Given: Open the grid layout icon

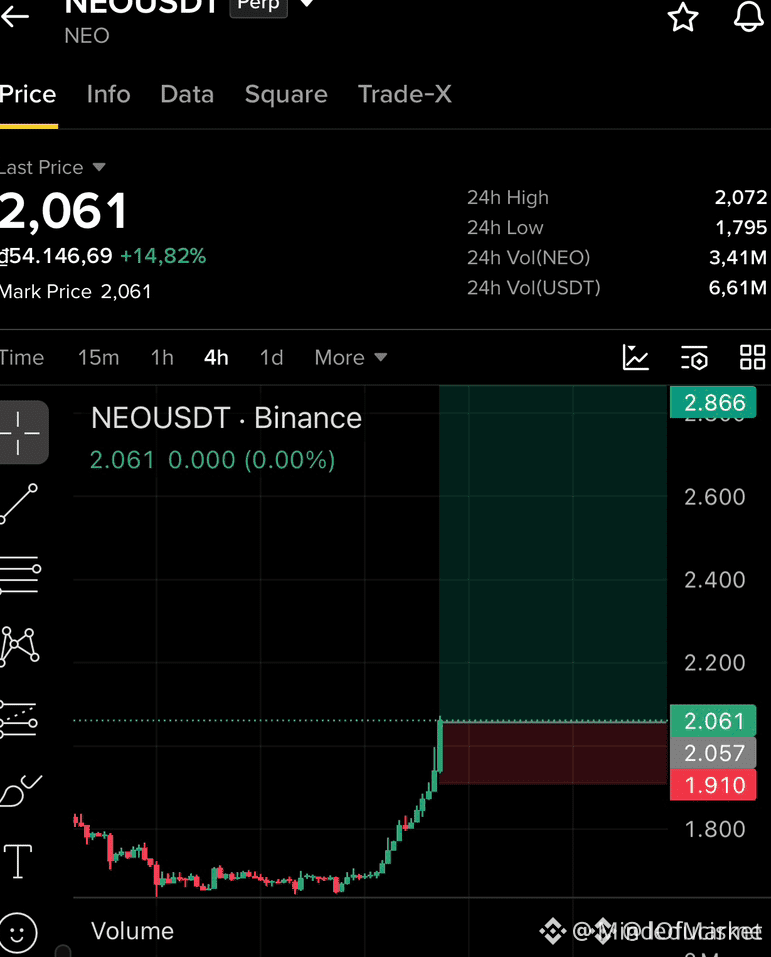Looking at the screenshot, I should point(753,357).
